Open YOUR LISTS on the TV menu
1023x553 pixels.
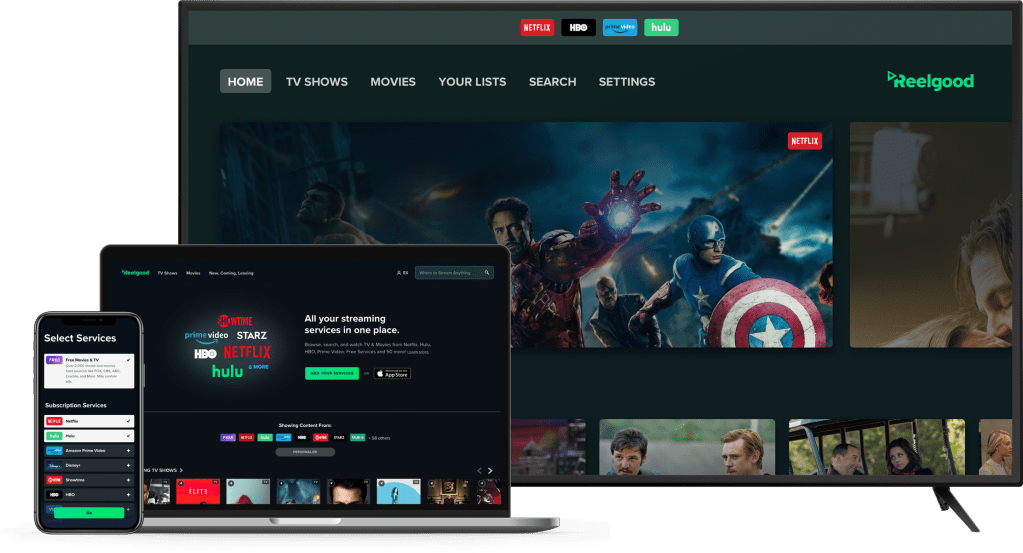point(472,82)
